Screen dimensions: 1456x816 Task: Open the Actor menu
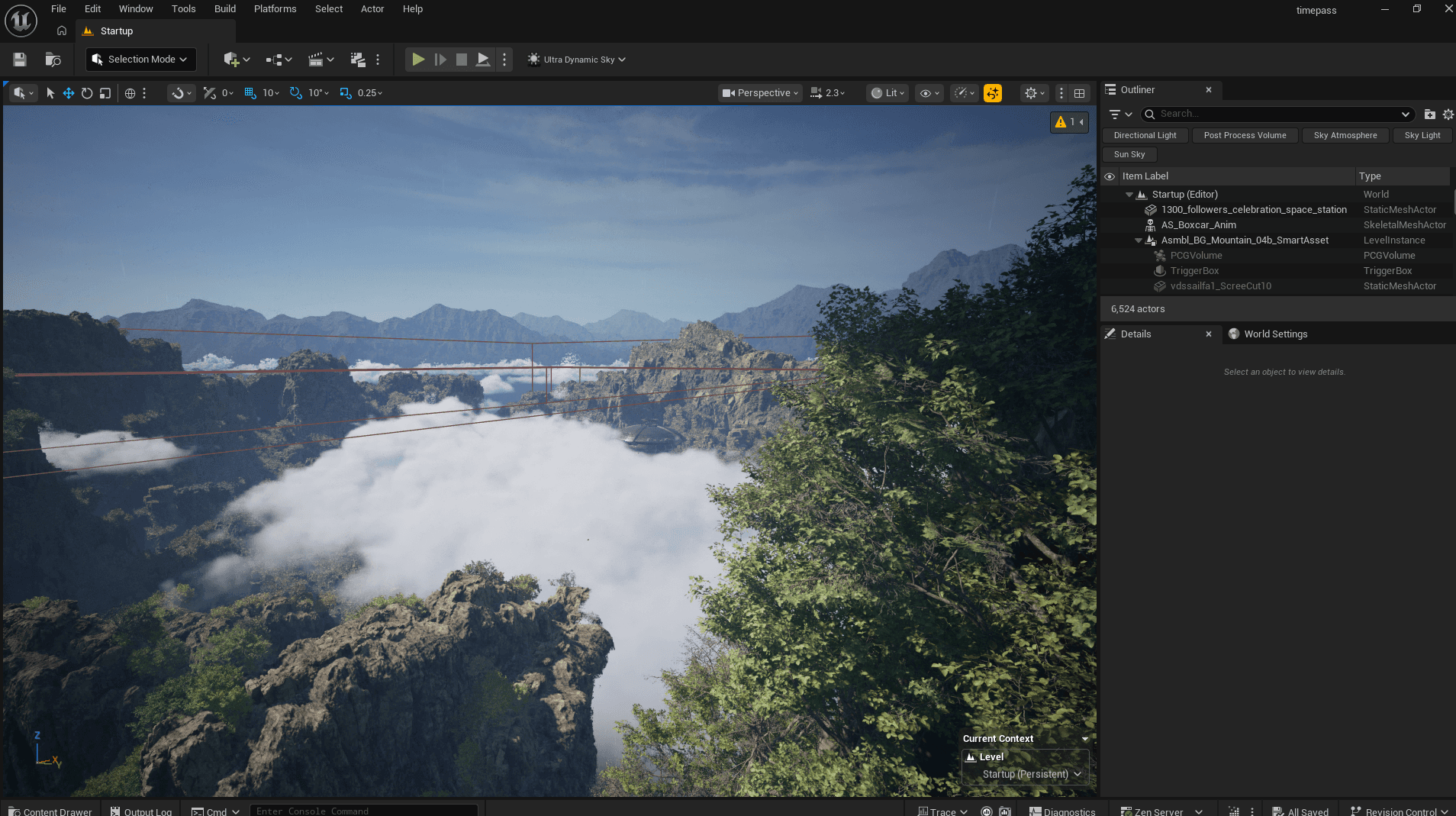[372, 9]
